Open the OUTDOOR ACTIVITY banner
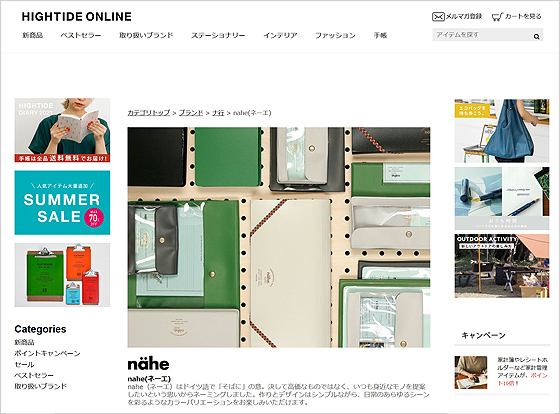The height and width of the screenshot is (414, 560). (x=502, y=266)
